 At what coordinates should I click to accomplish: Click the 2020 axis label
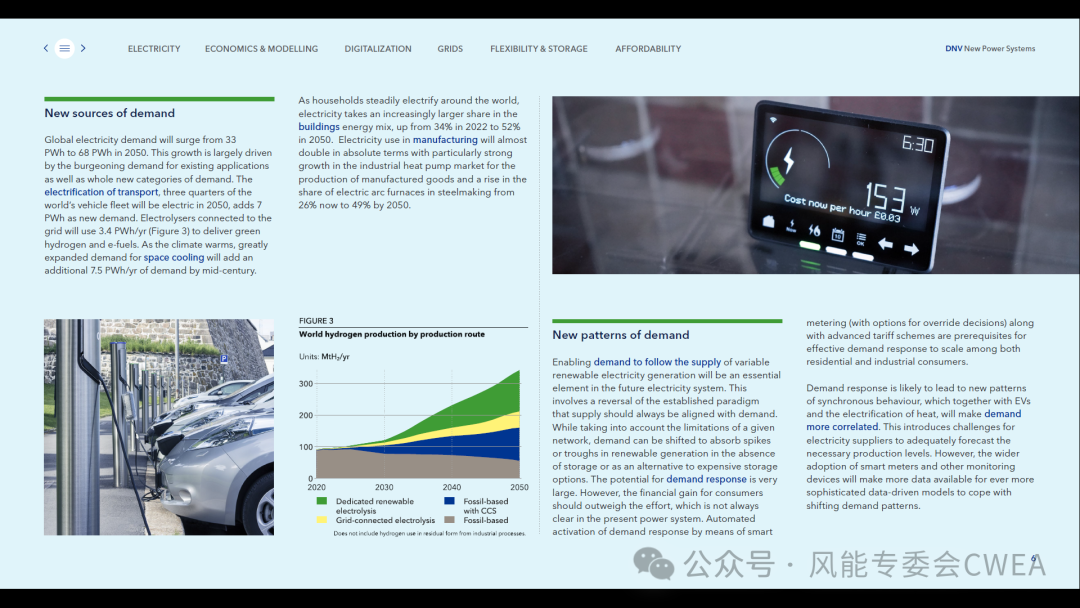[x=316, y=488]
